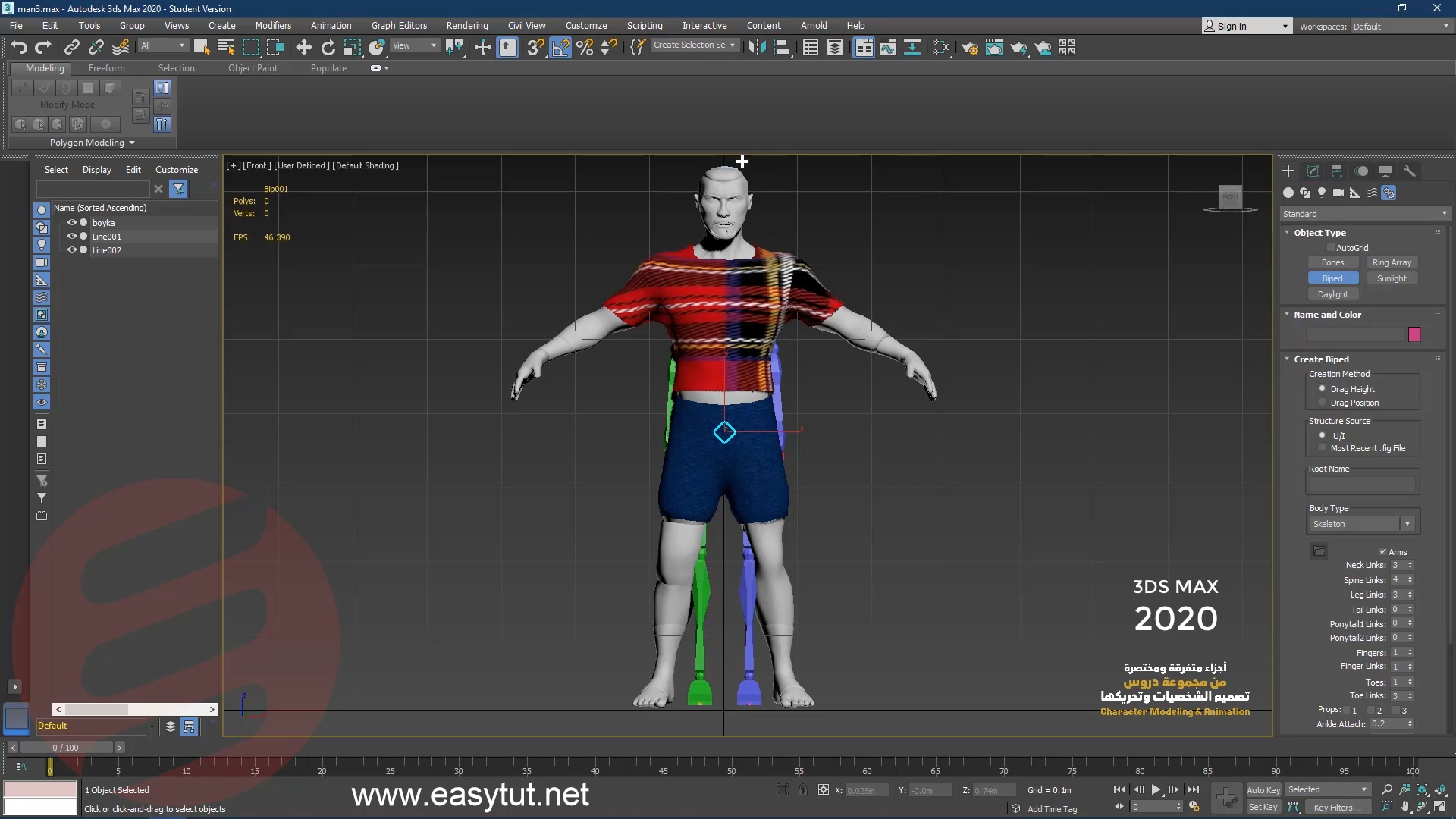Click Drag Height radio button
Image resolution: width=1456 pixels, height=819 pixels.
1322,388
